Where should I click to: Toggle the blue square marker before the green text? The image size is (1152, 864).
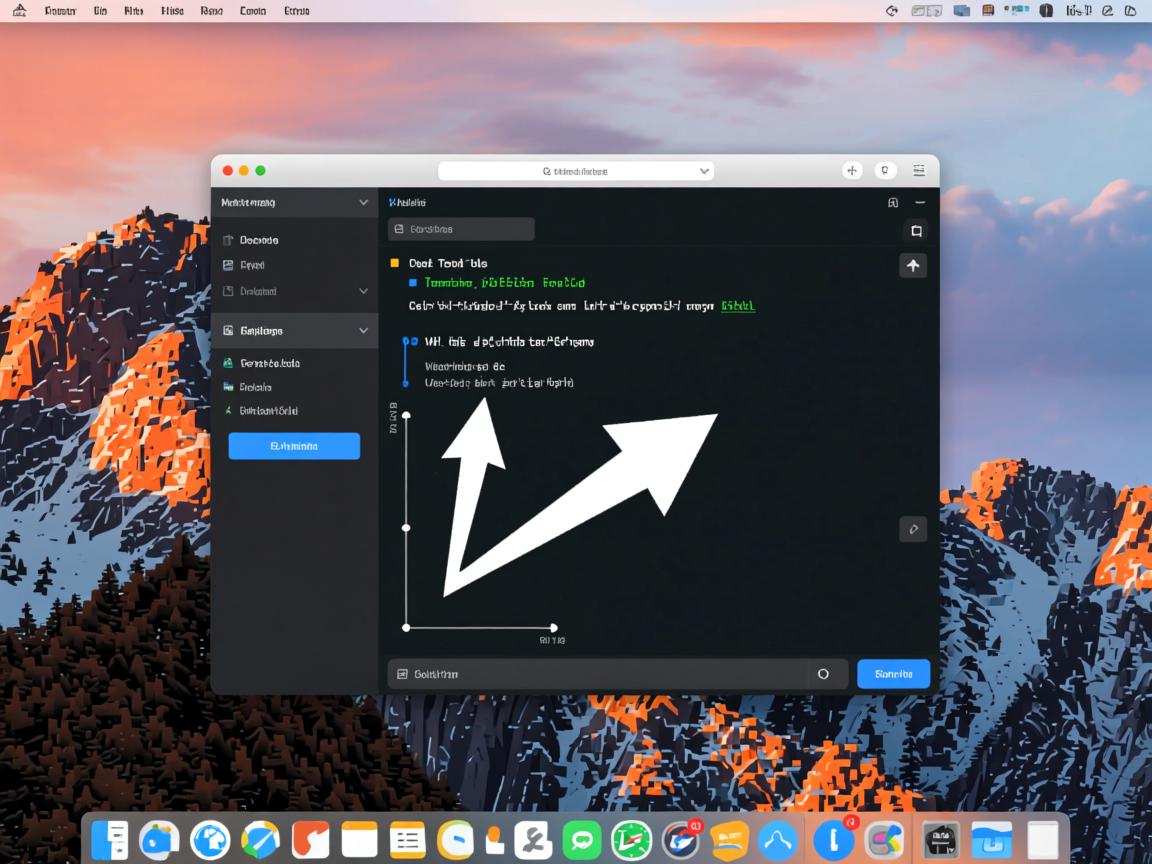413,283
